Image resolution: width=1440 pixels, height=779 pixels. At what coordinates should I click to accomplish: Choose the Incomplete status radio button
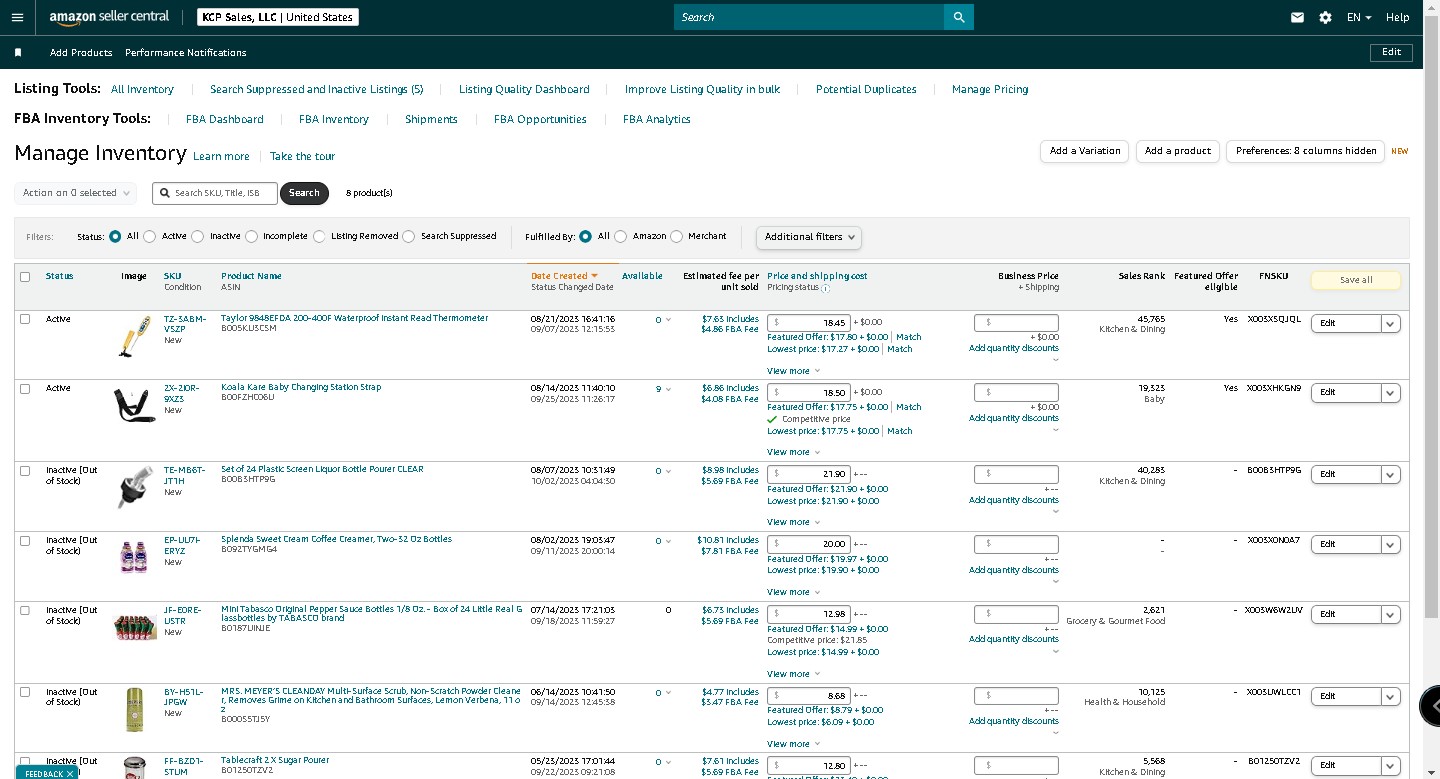(x=251, y=237)
